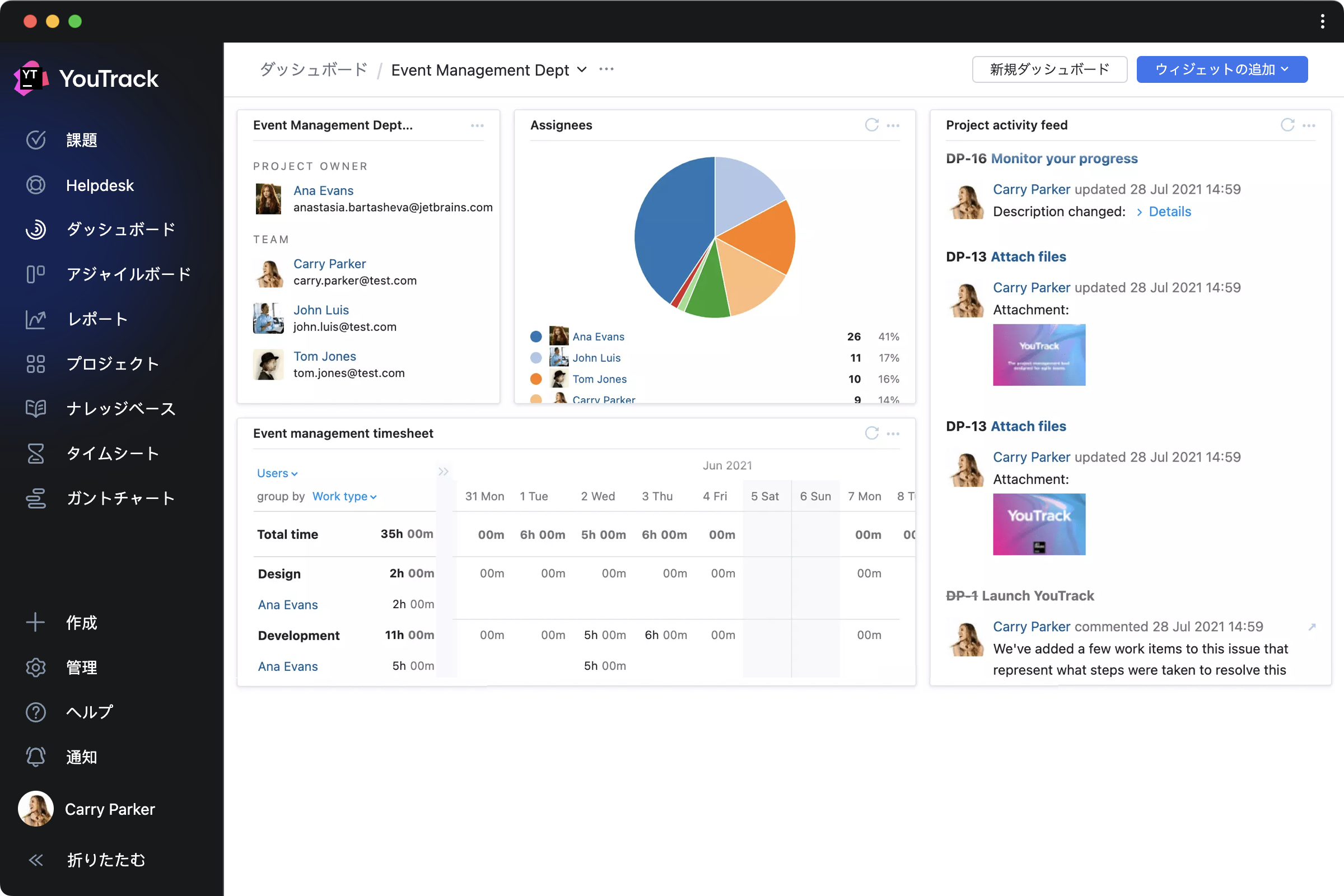Viewport: 1344px width, 896px height.
Task: Click the 通知 (Notifications) bell icon
Action: click(x=35, y=756)
